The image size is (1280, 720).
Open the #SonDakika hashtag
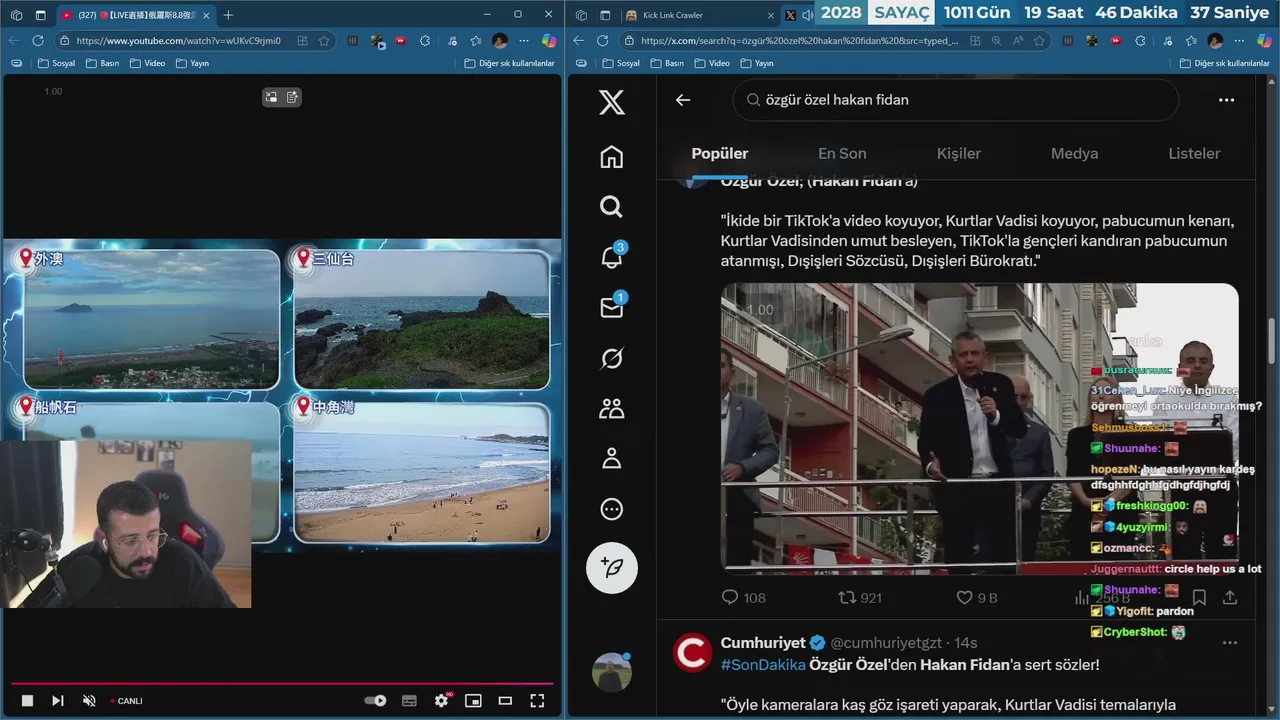(x=763, y=664)
